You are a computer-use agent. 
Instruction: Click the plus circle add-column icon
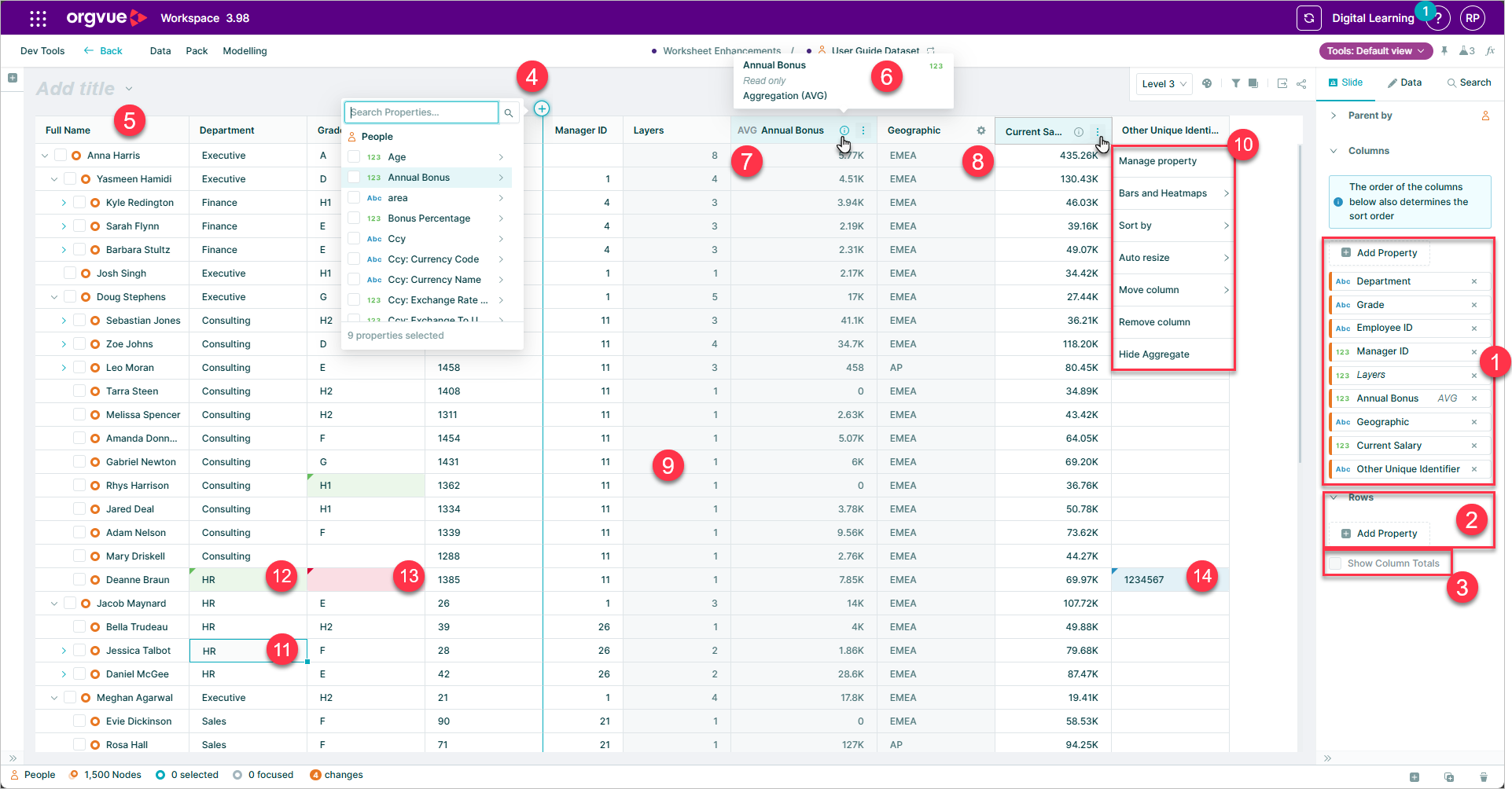click(x=542, y=108)
